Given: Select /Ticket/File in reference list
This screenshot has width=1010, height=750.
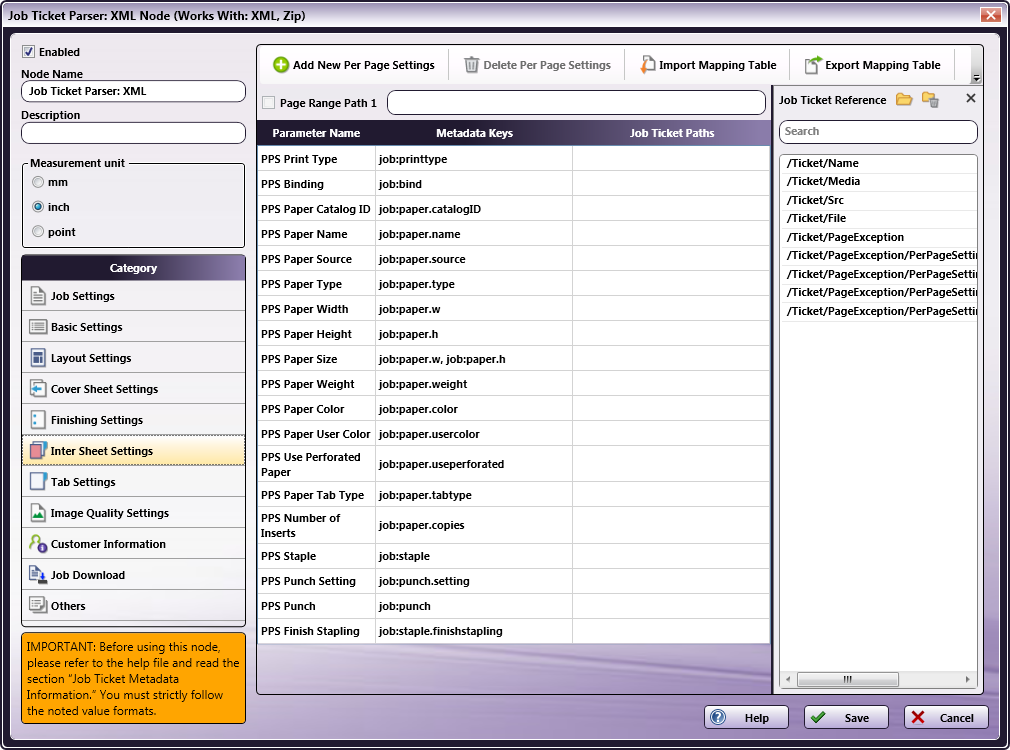Looking at the screenshot, I should click(x=878, y=218).
